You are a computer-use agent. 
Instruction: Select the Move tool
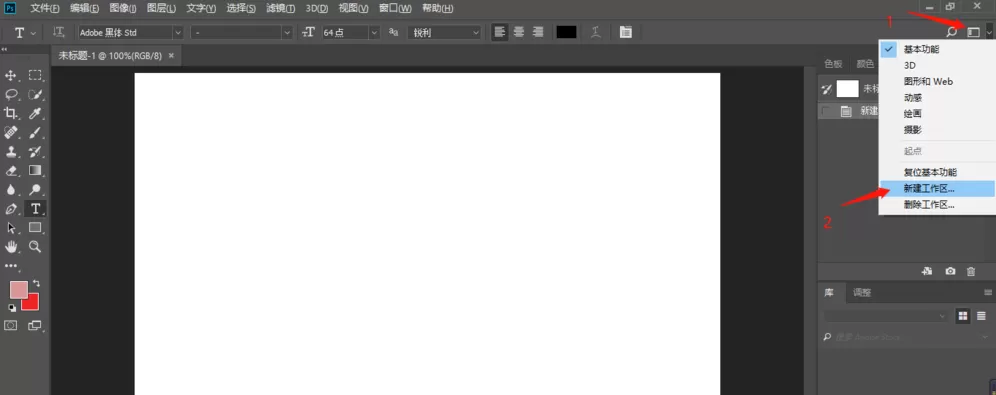click(x=11, y=76)
